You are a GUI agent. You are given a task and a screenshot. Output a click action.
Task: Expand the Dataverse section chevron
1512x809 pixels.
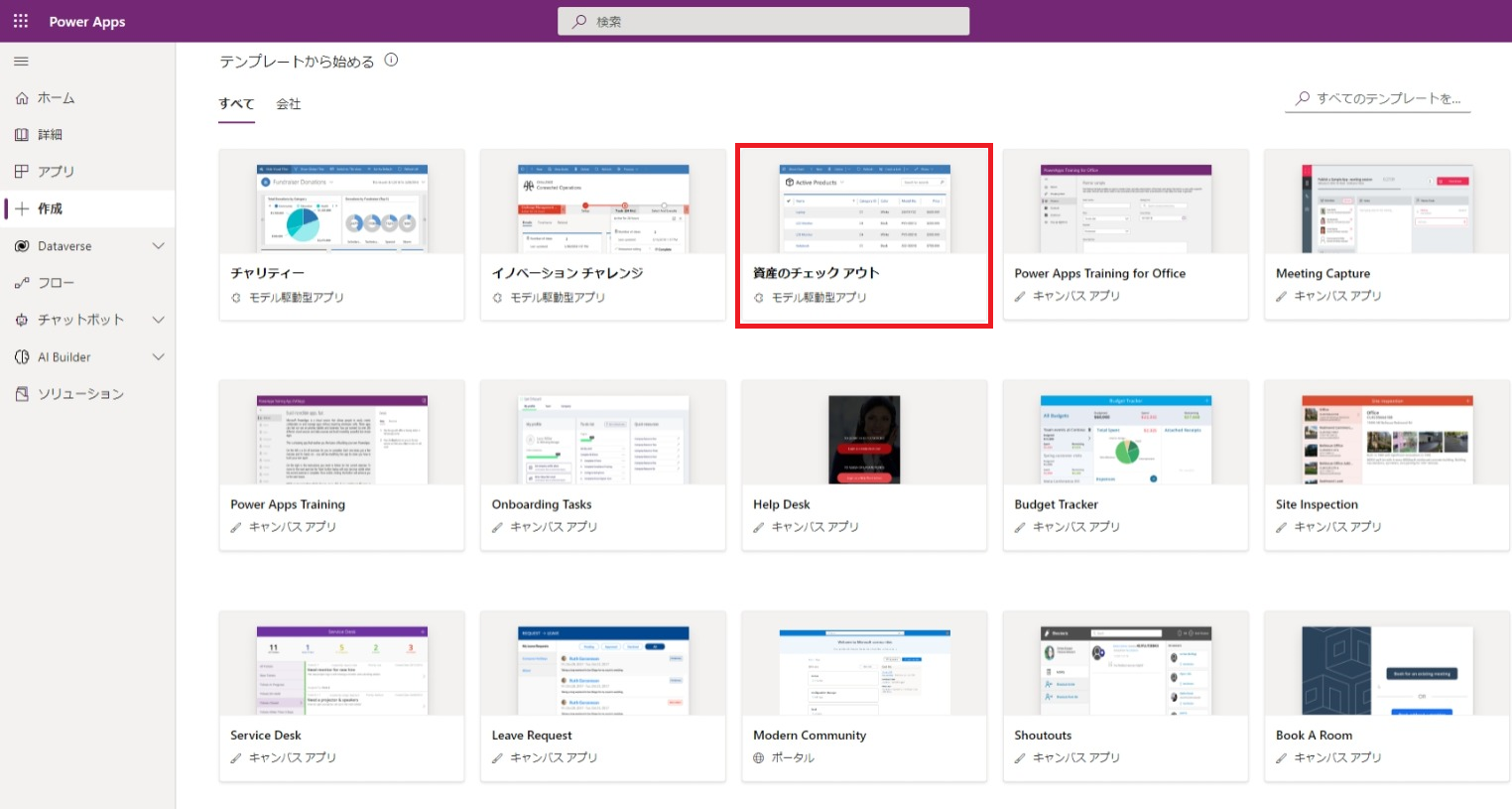(158, 246)
